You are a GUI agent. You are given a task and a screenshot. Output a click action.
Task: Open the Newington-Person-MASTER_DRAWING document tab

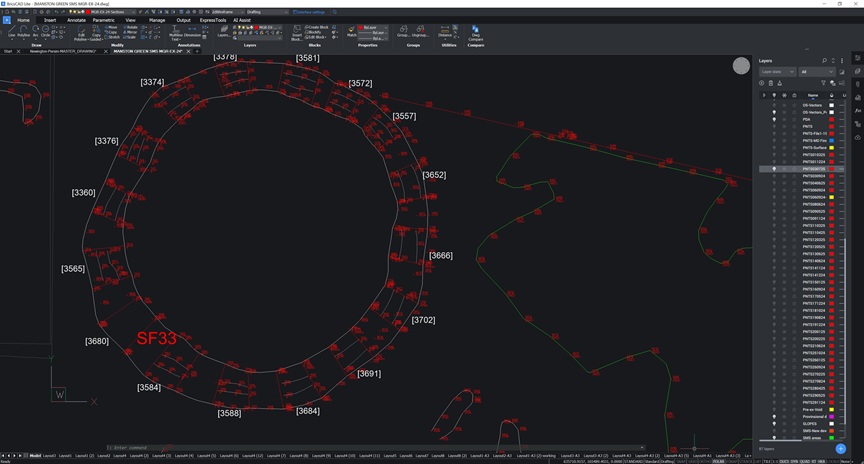[62, 51]
